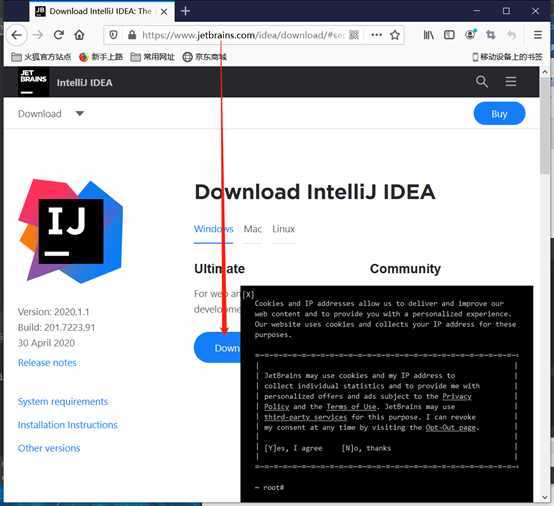Open the Other versions link
Screen dimensions: 554x506
[x=49, y=448]
